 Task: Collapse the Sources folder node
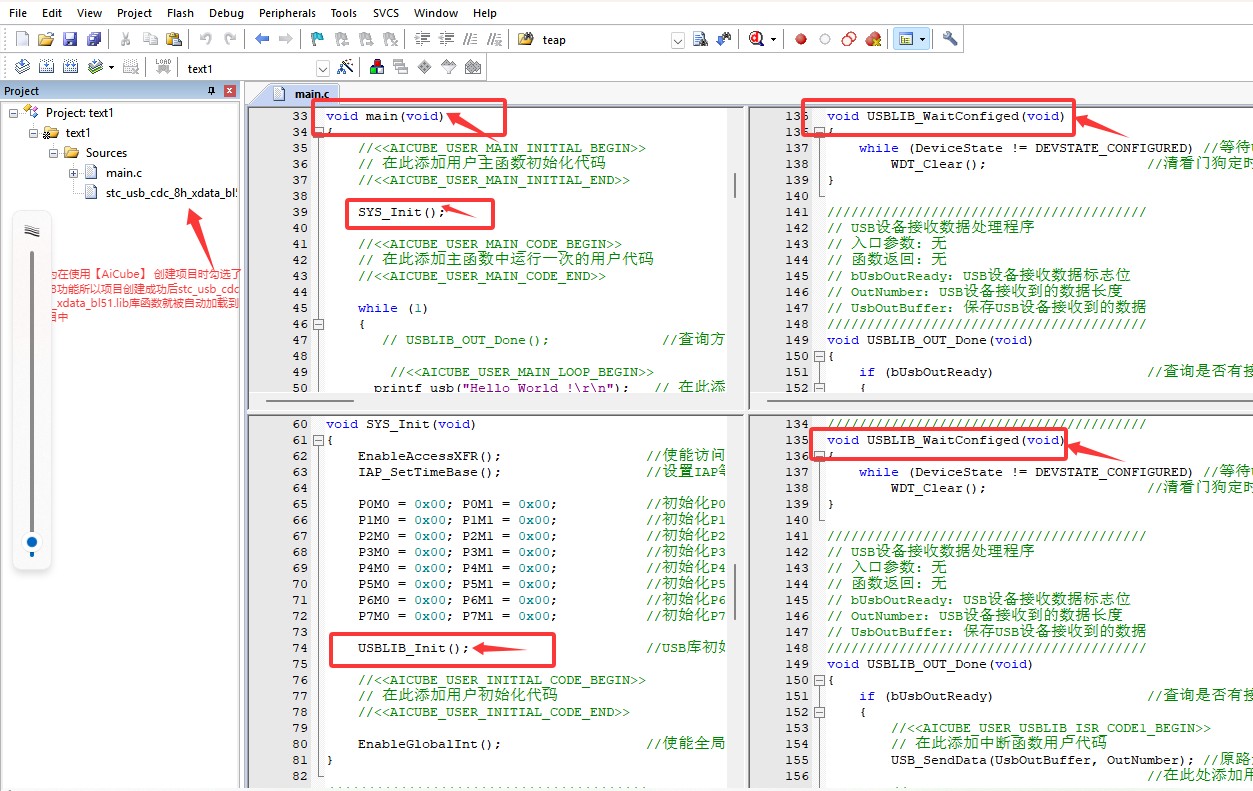pyautogui.click(x=54, y=153)
